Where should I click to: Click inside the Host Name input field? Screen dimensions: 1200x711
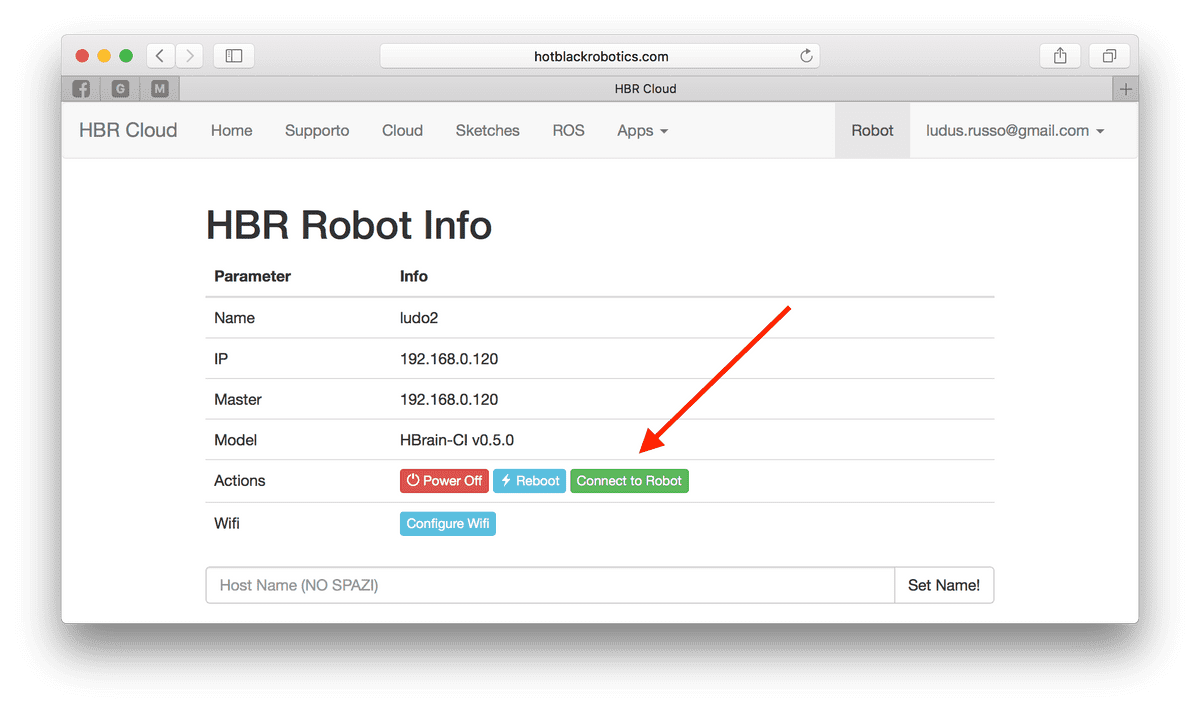click(x=550, y=585)
